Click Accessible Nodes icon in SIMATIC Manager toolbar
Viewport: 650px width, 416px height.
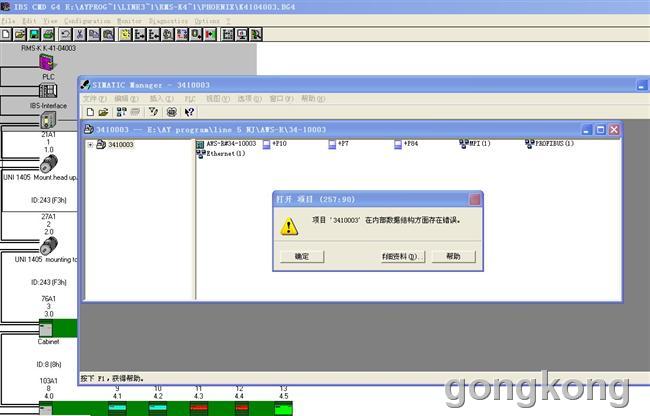pos(121,112)
